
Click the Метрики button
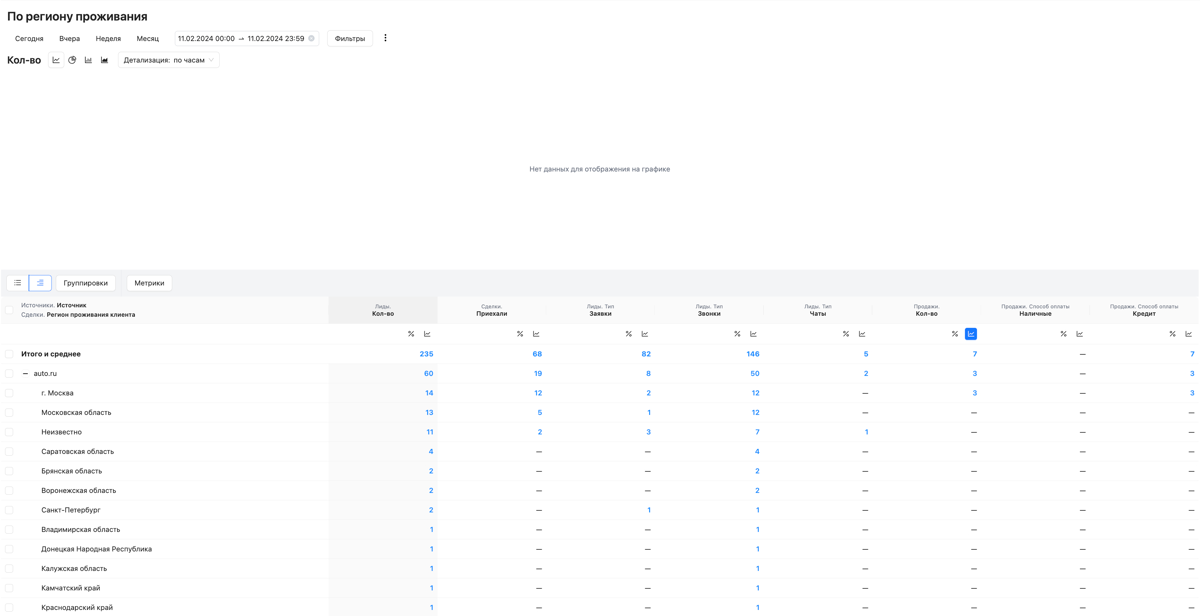tap(149, 283)
